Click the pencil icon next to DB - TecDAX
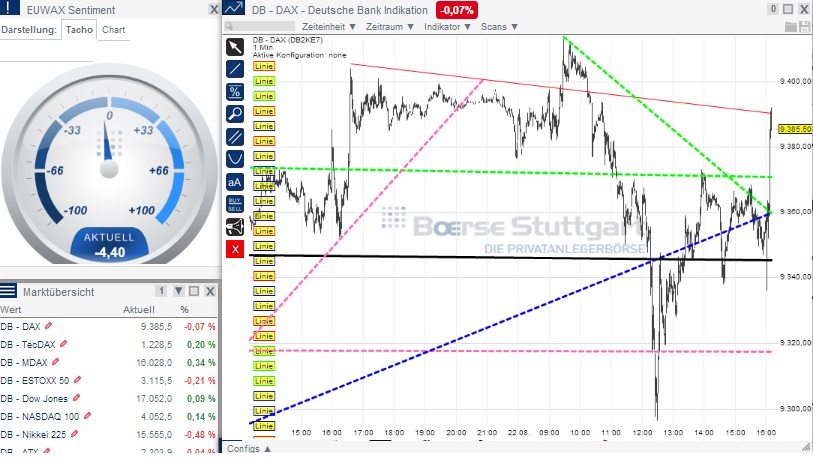The width and height of the screenshot is (813, 461). [x=64, y=344]
